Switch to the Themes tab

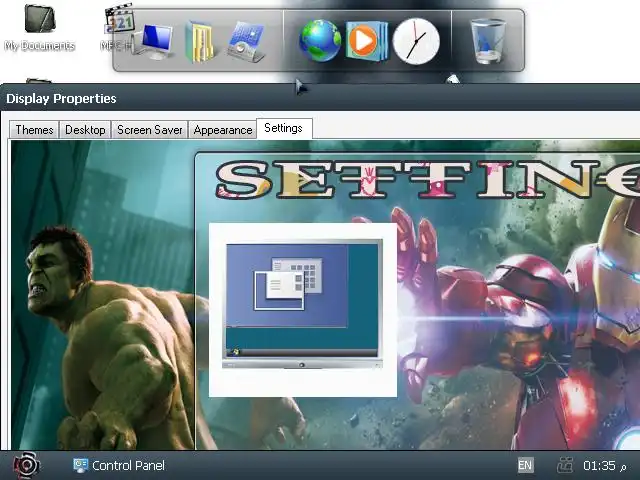34,130
